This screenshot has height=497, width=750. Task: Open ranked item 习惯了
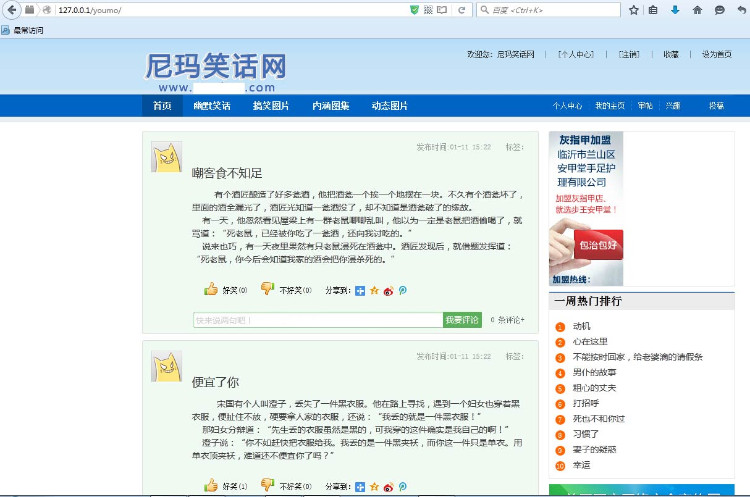[x=586, y=434]
